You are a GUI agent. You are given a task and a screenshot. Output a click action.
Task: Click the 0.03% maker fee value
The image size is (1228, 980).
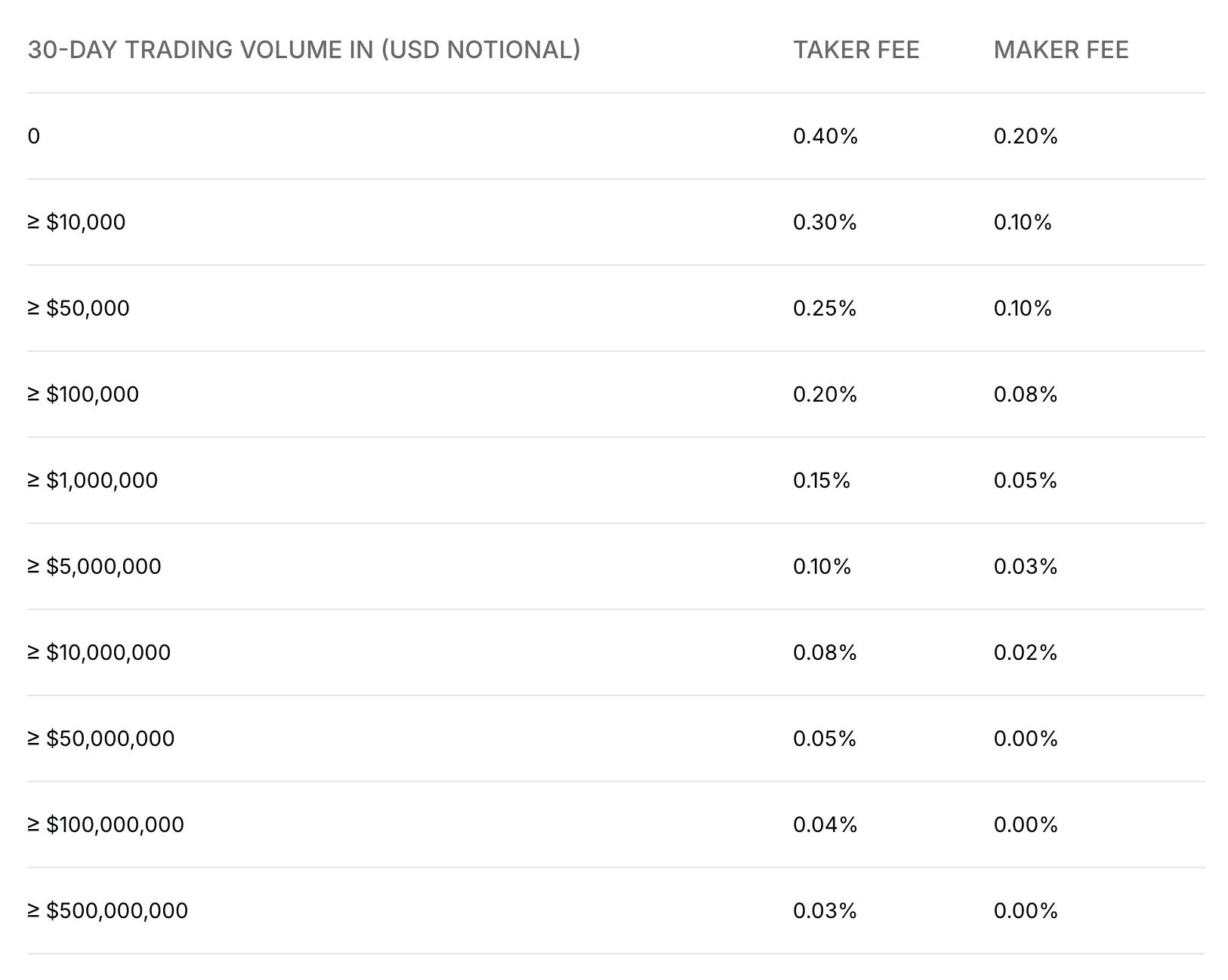coord(1025,567)
